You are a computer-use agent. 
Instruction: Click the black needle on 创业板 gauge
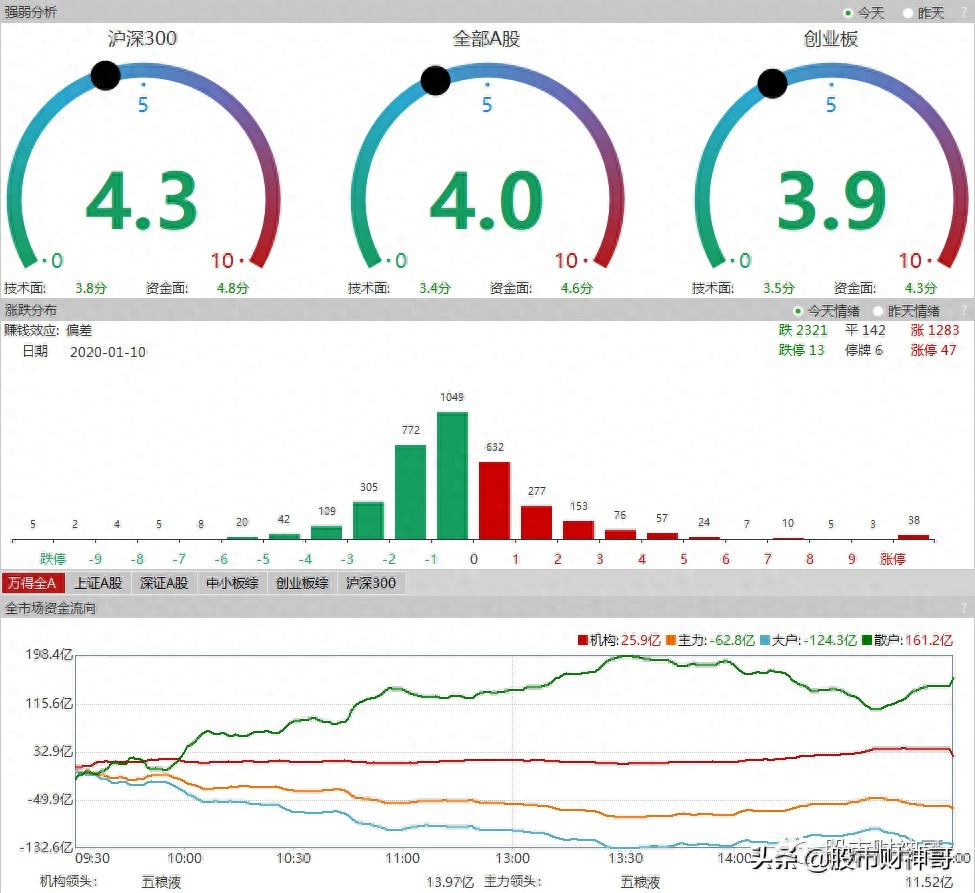[x=773, y=83]
